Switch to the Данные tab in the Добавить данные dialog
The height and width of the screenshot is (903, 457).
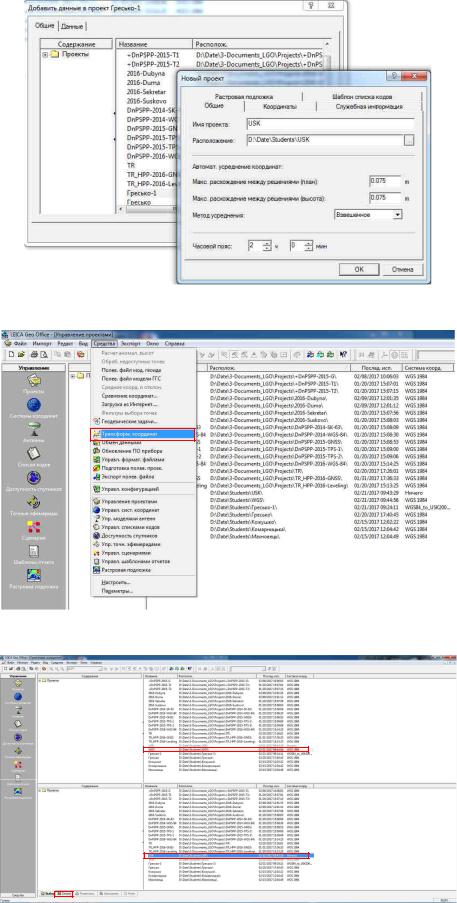point(73,26)
